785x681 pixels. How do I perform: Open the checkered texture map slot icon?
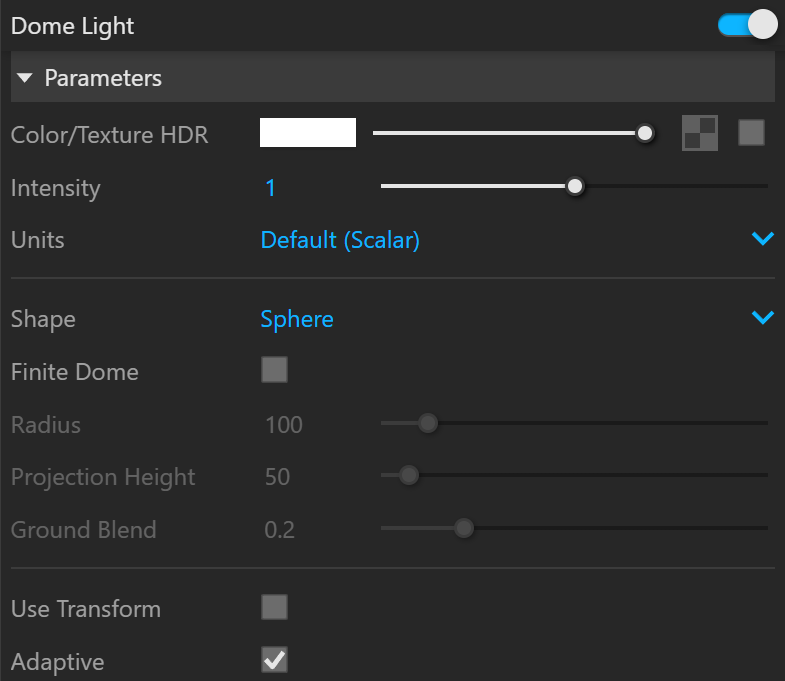(699, 133)
